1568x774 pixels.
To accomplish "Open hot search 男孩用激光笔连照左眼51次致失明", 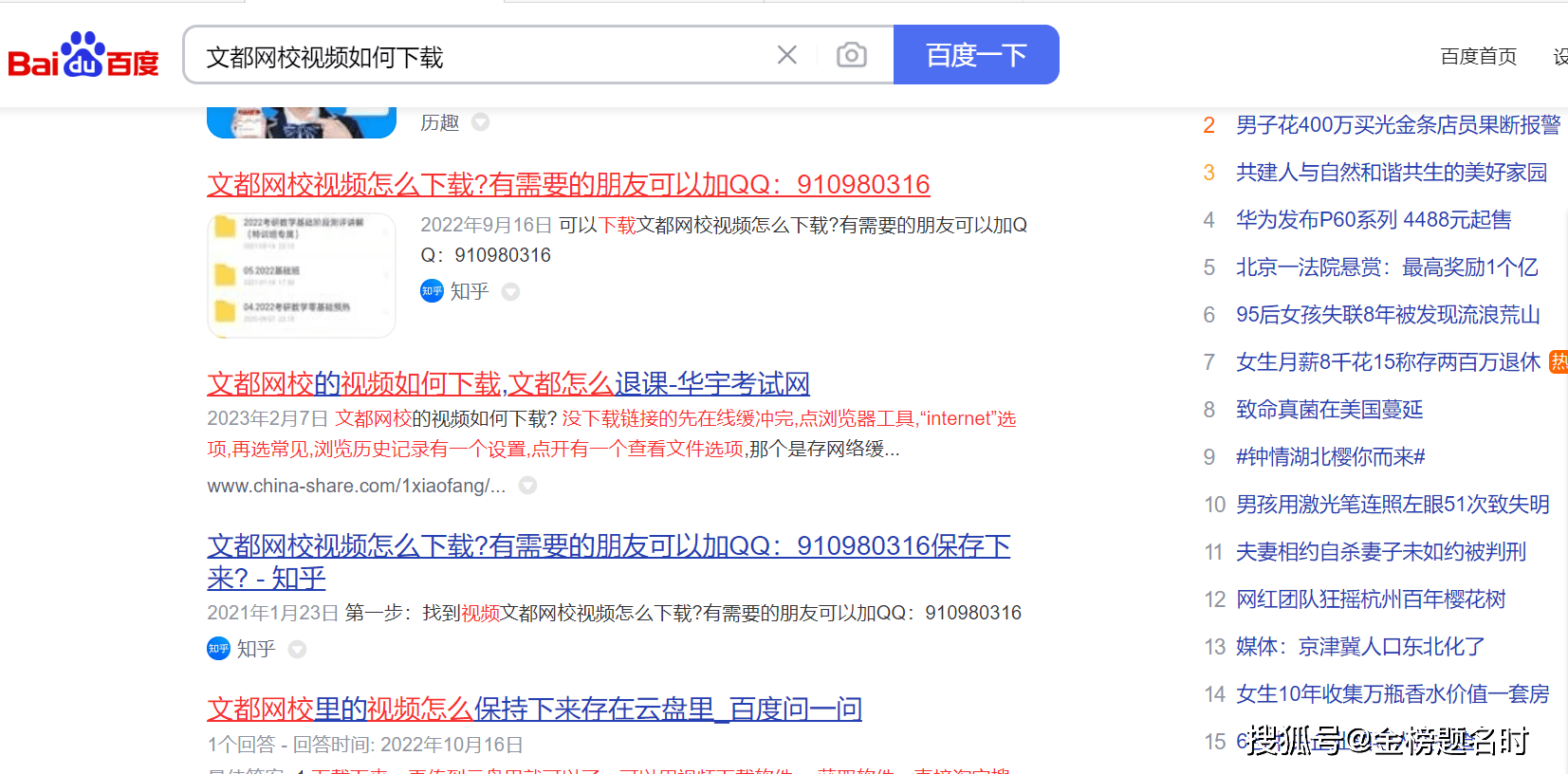I will pos(1393,505).
